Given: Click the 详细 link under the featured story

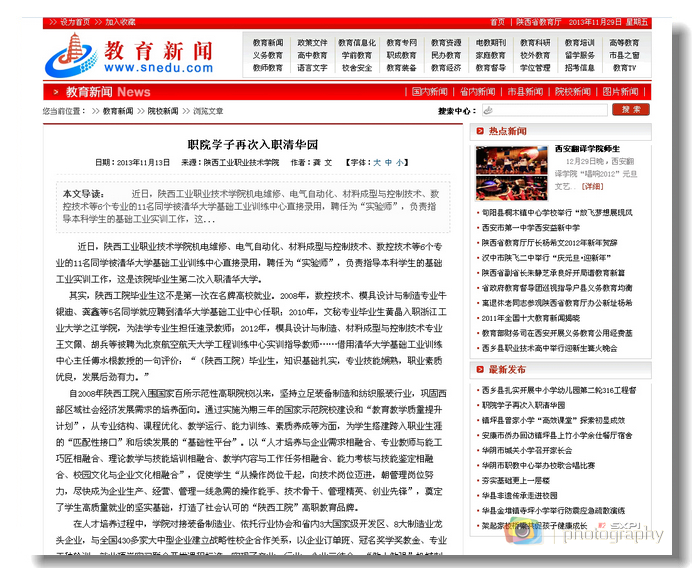Looking at the screenshot, I should [593, 186].
